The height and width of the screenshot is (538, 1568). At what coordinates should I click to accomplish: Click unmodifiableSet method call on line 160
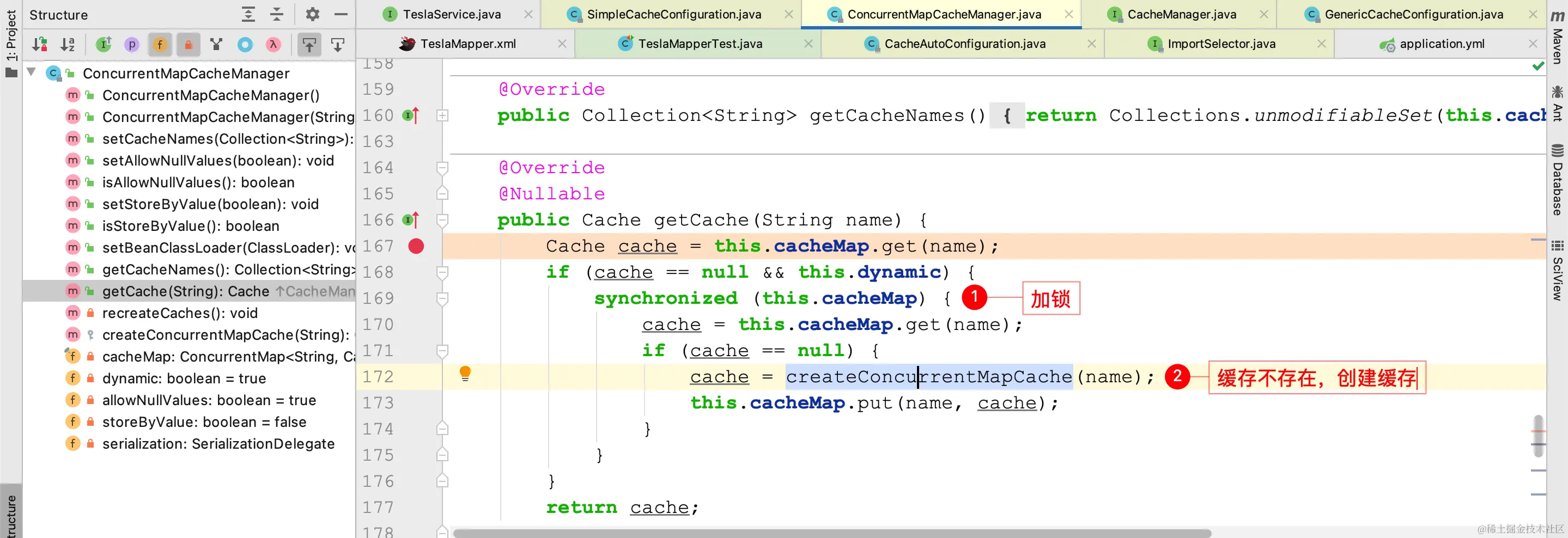[1344, 115]
